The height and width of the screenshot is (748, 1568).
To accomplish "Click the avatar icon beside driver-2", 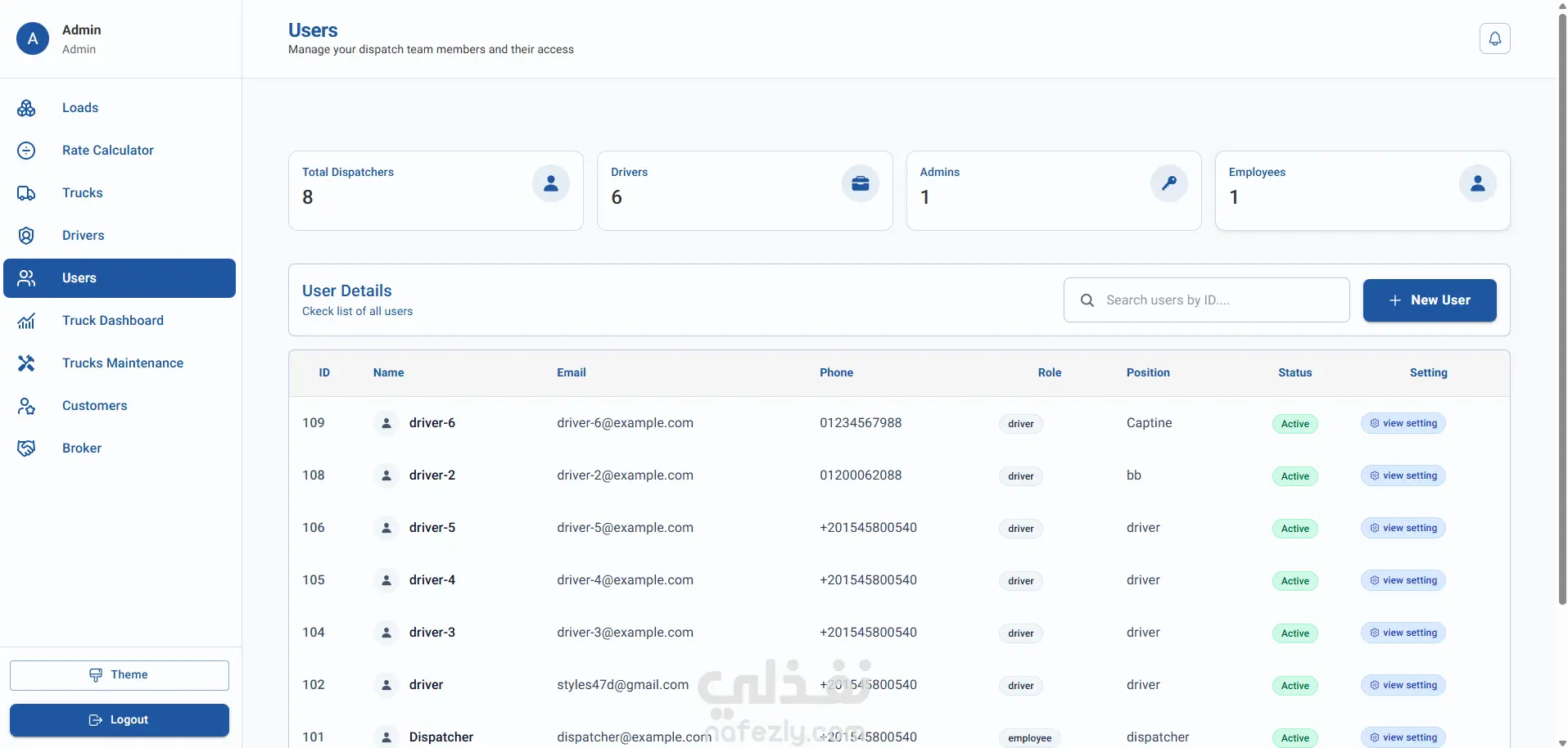I will (386, 475).
